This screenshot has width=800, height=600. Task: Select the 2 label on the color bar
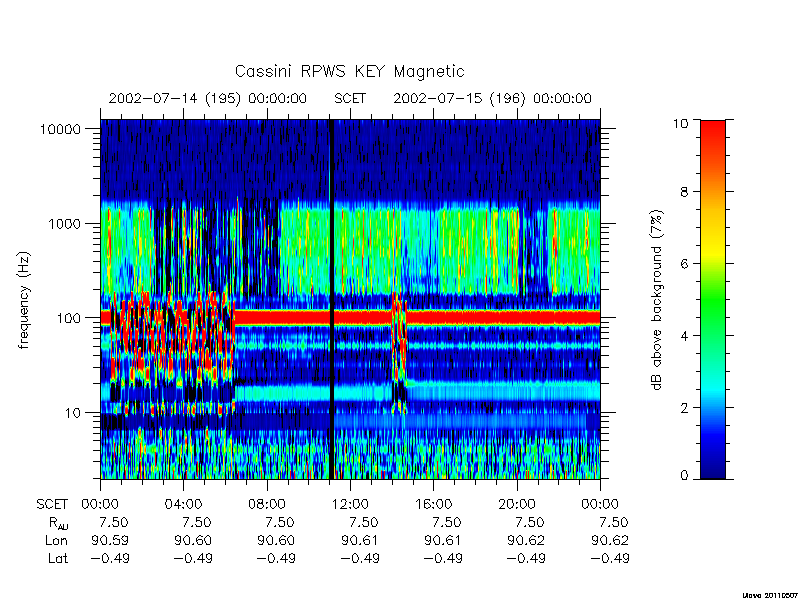click(685, 408)
